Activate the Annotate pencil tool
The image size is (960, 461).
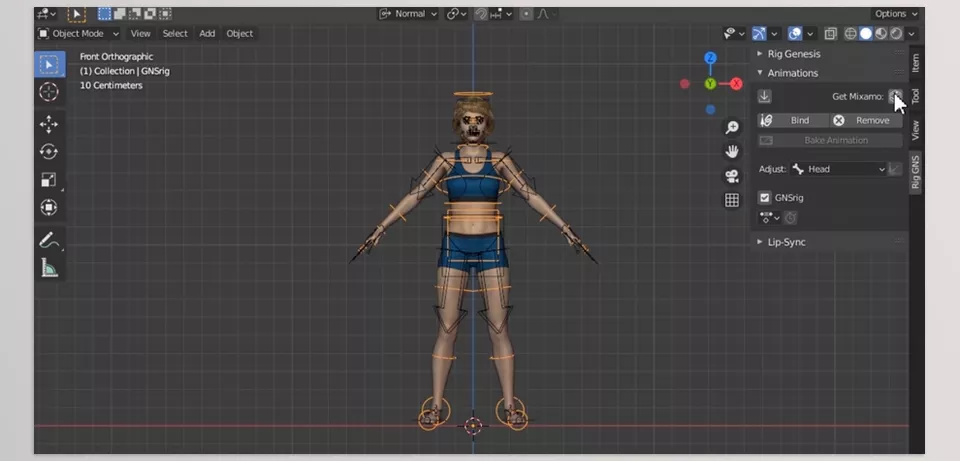(49, 240)
